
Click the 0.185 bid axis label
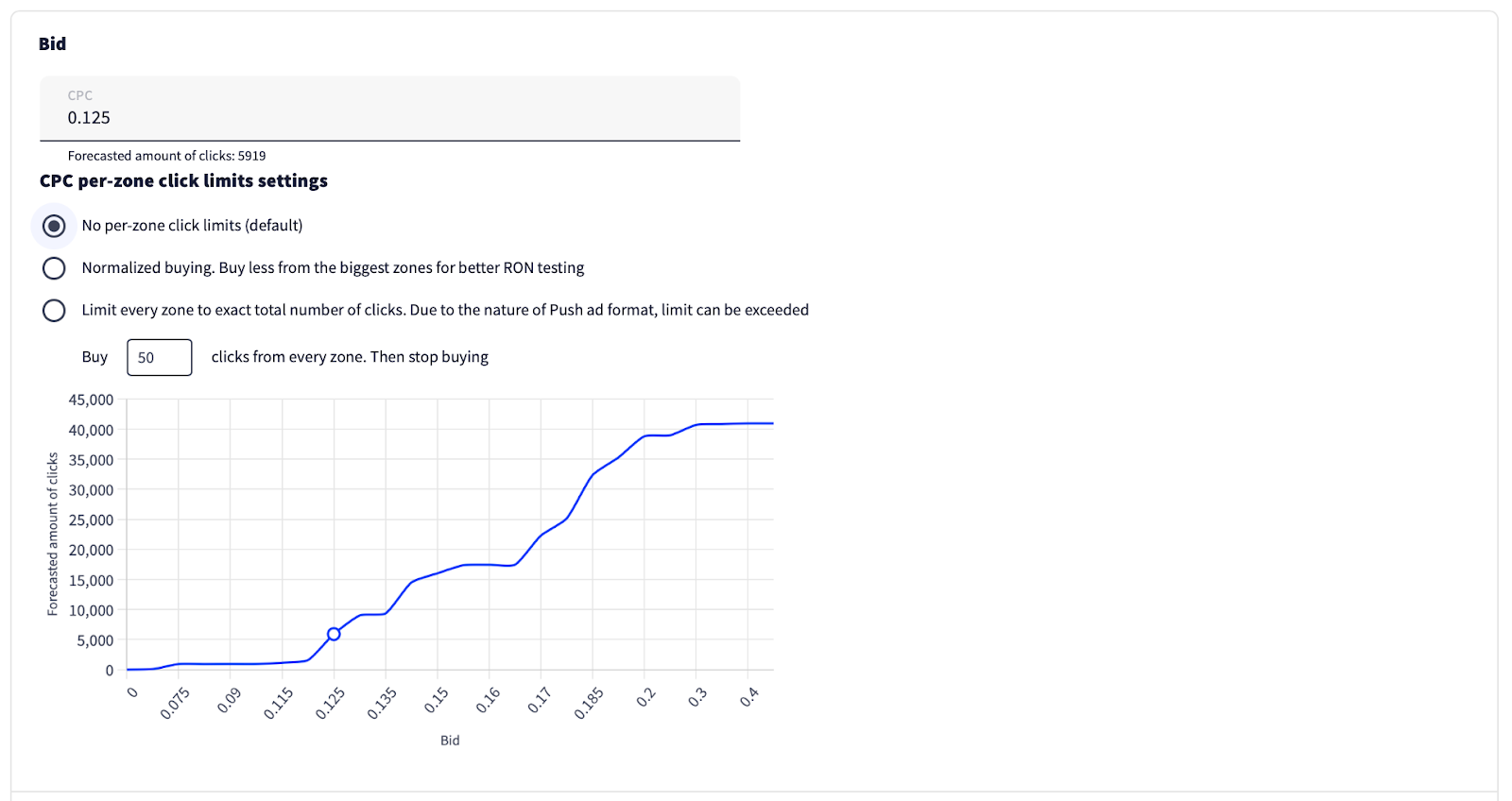click(589, 704)
